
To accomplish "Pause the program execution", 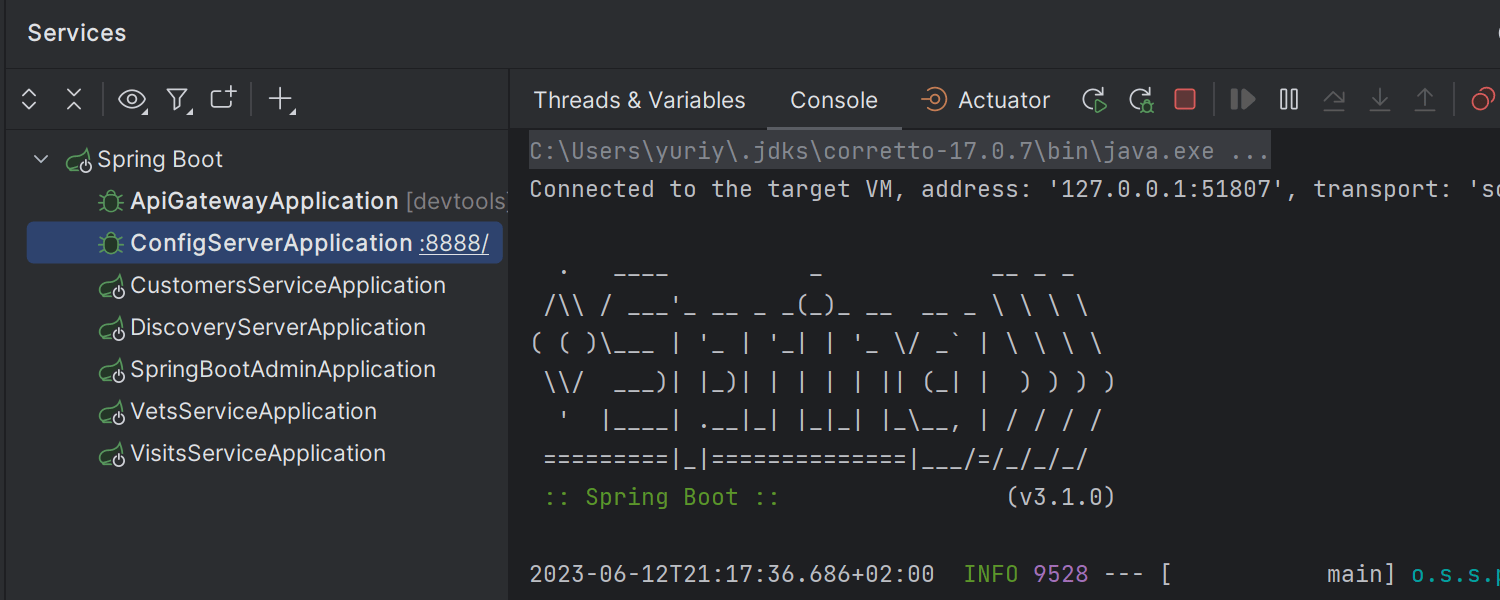I will click(x=1289, y=99).
